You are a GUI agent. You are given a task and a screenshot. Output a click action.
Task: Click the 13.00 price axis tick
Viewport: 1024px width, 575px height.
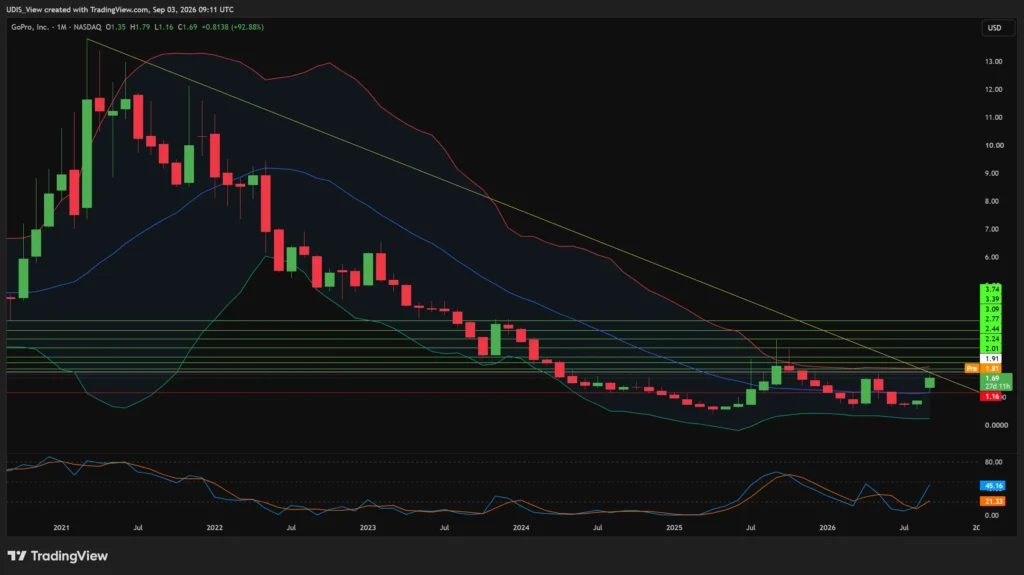[993, 61]
